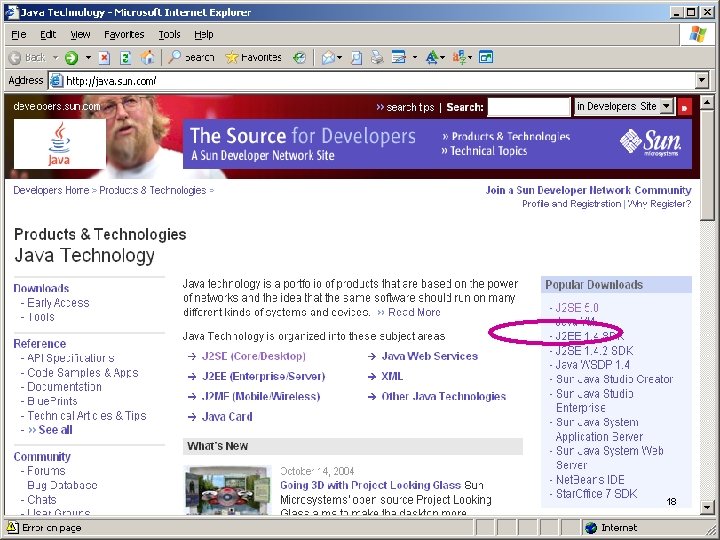Click the Java logo image
The image size is (720, 540).
pyautogui.click(x=60, y=144)
